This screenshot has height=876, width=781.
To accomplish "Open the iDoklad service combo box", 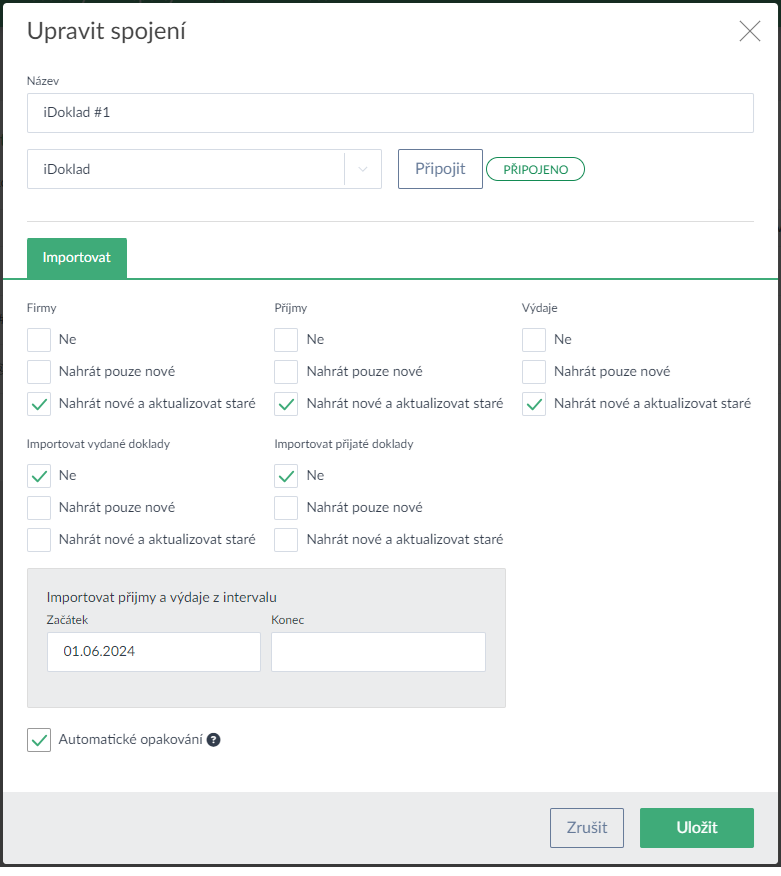I will [186, 170].
